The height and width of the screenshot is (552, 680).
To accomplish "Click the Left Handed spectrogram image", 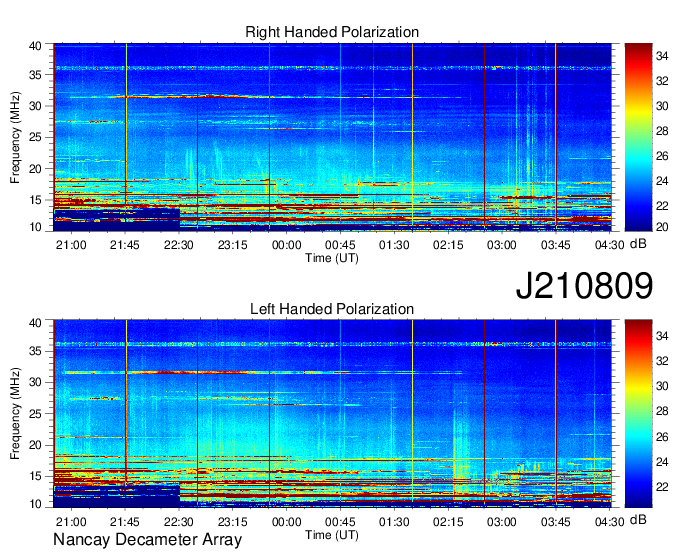I will pos(332,413).
